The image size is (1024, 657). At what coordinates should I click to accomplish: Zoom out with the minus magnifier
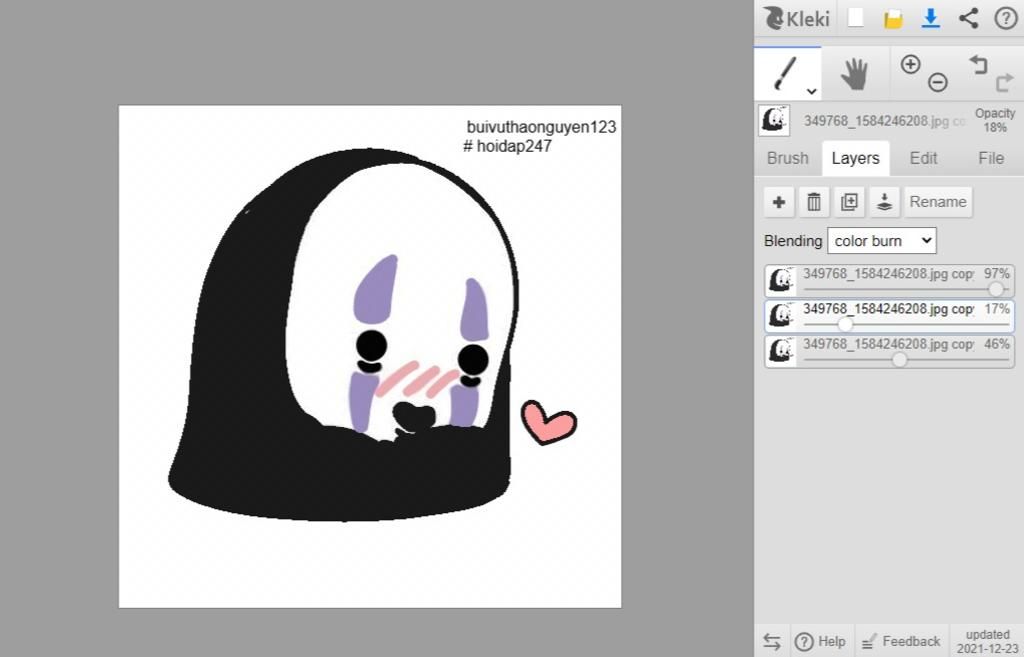pos(938,82)
